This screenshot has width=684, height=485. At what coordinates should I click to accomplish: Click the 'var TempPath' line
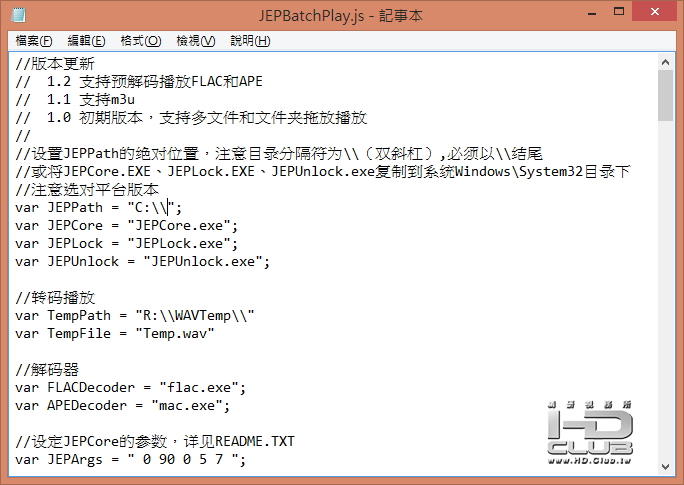coord(135,315)
